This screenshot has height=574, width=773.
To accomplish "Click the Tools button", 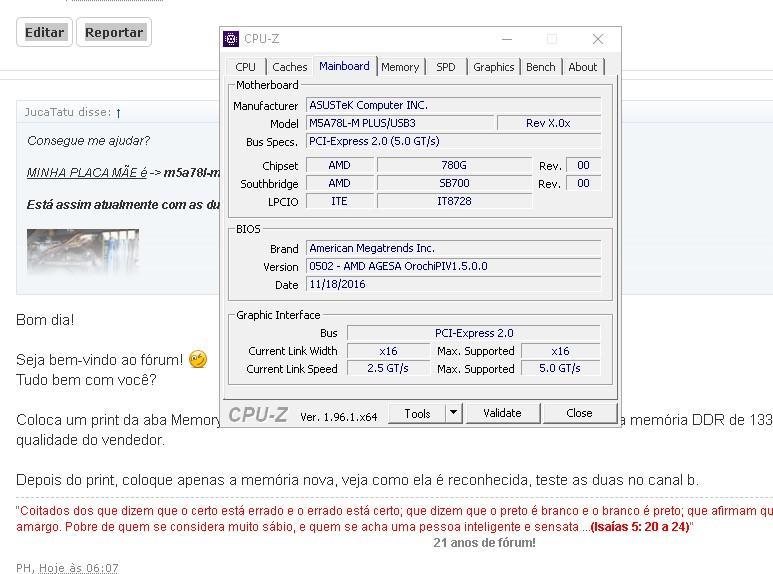I will point(417,413).
